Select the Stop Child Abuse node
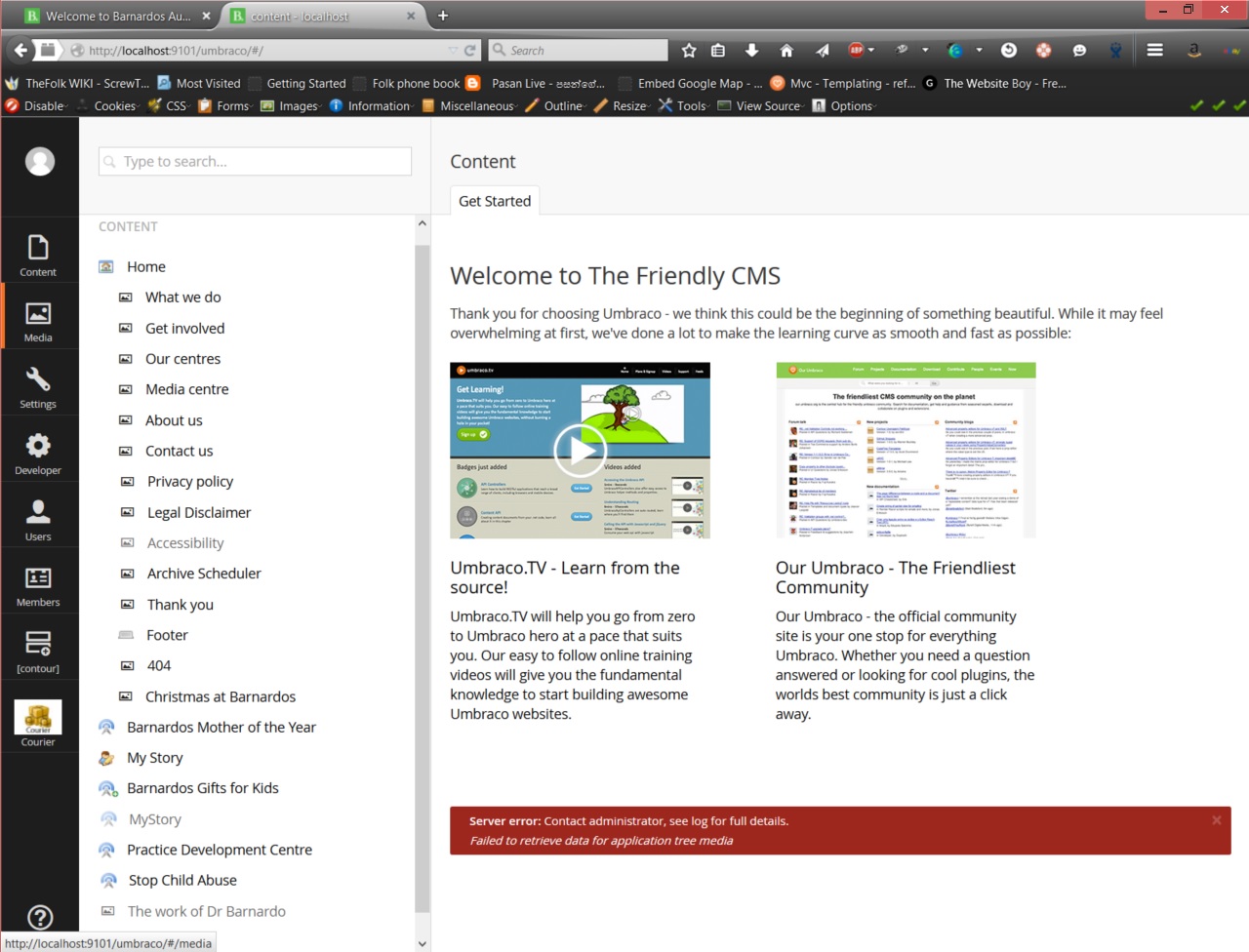1249x952 pixels. pos(182,880)
